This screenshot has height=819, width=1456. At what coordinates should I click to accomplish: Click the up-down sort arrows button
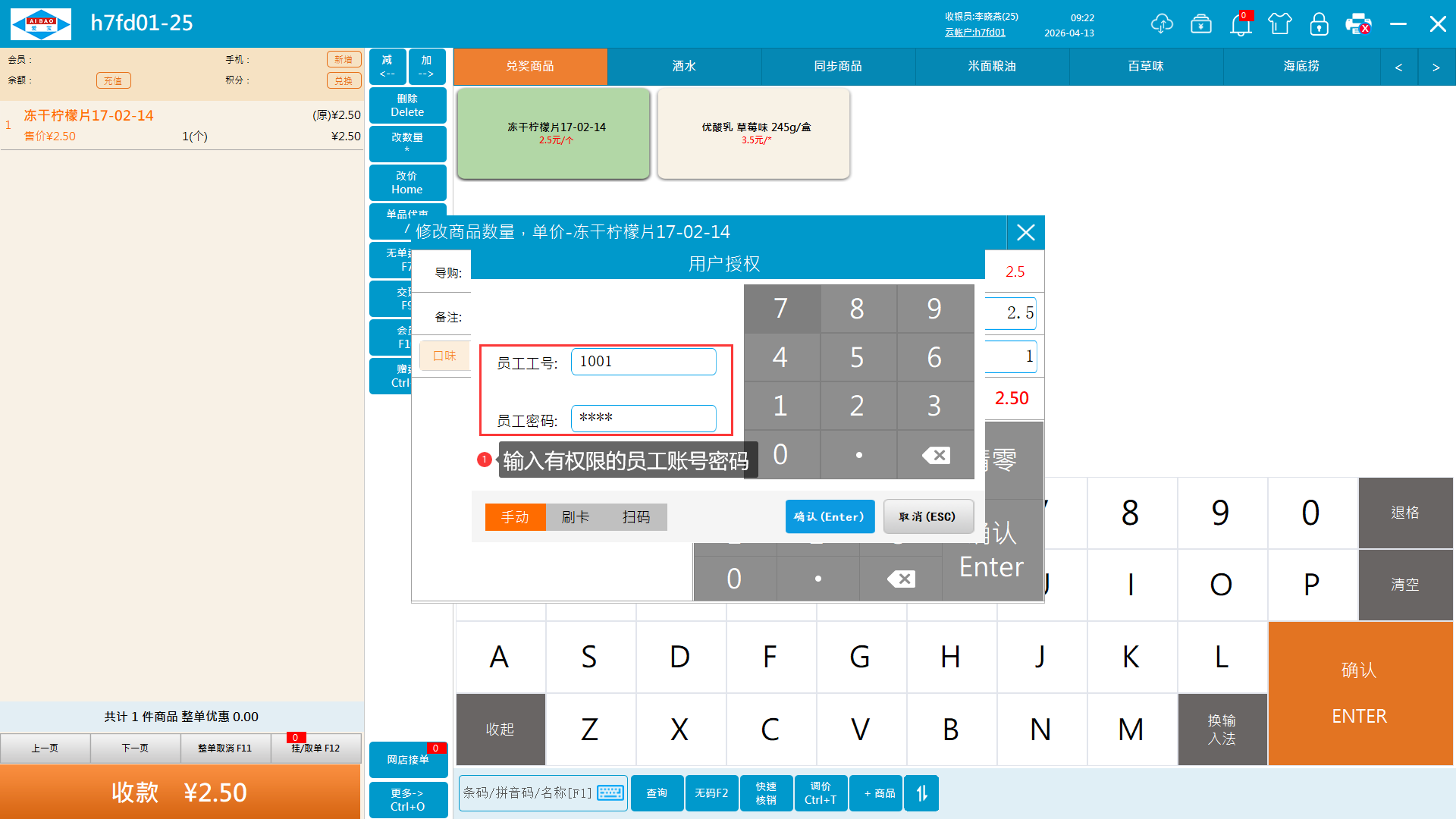[921, 793]
